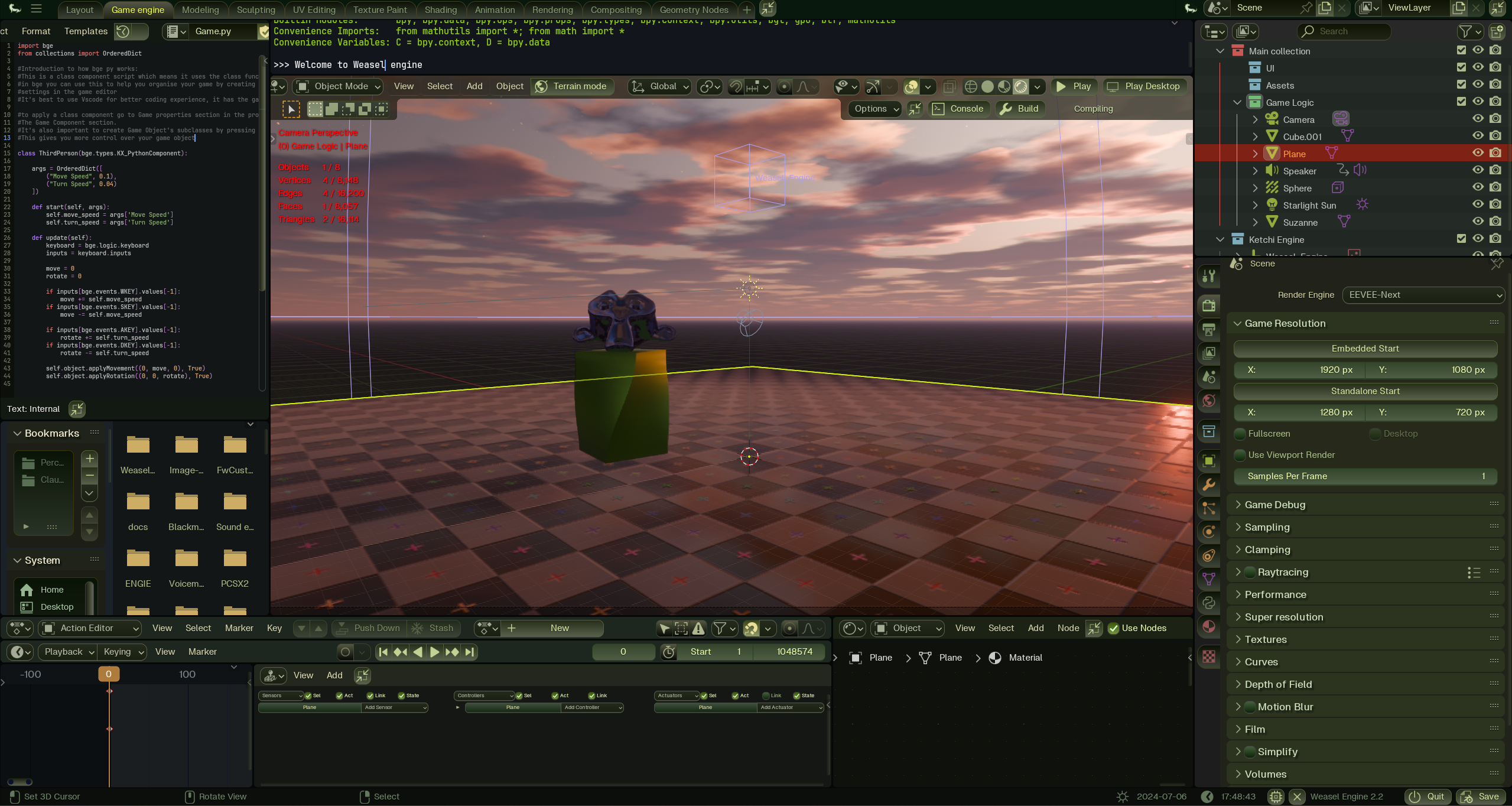Open the Render Engine dropdown
This screenshot has height=806, width=1512.
tap(1423, 295)
